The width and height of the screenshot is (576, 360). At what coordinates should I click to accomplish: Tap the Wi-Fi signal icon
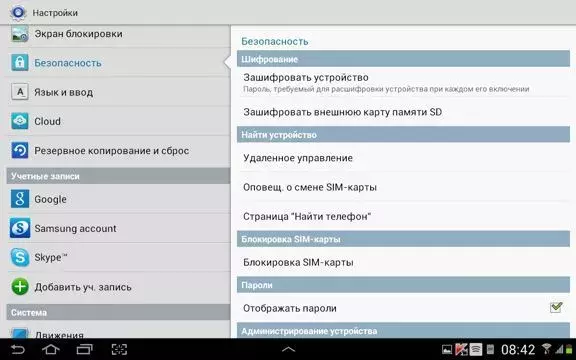pos(546,349)
